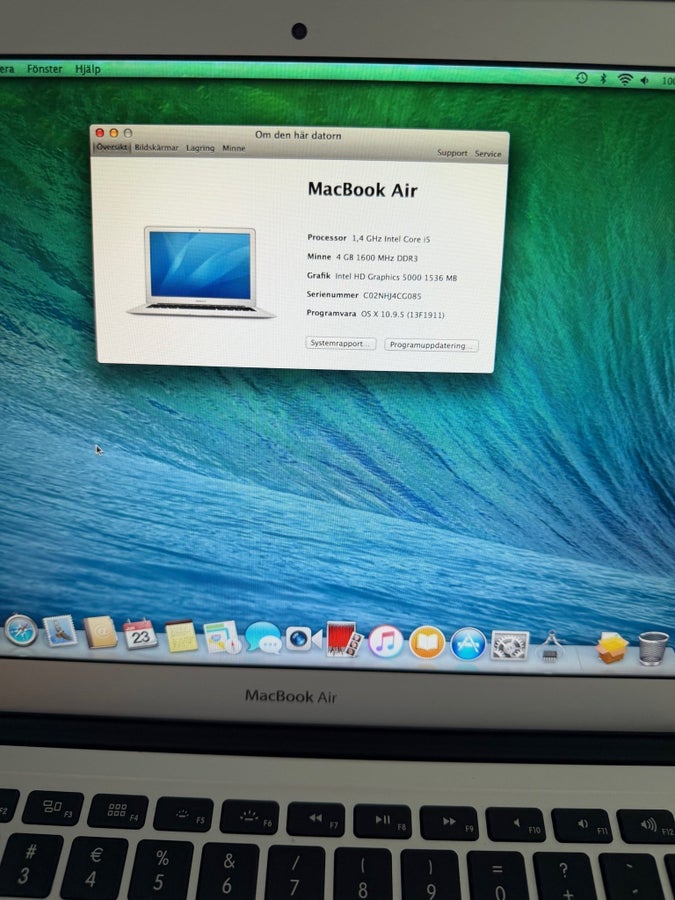
Task: Click the 4 GB 1600 MHz DDR3 text
Action: tap(377, 258)
